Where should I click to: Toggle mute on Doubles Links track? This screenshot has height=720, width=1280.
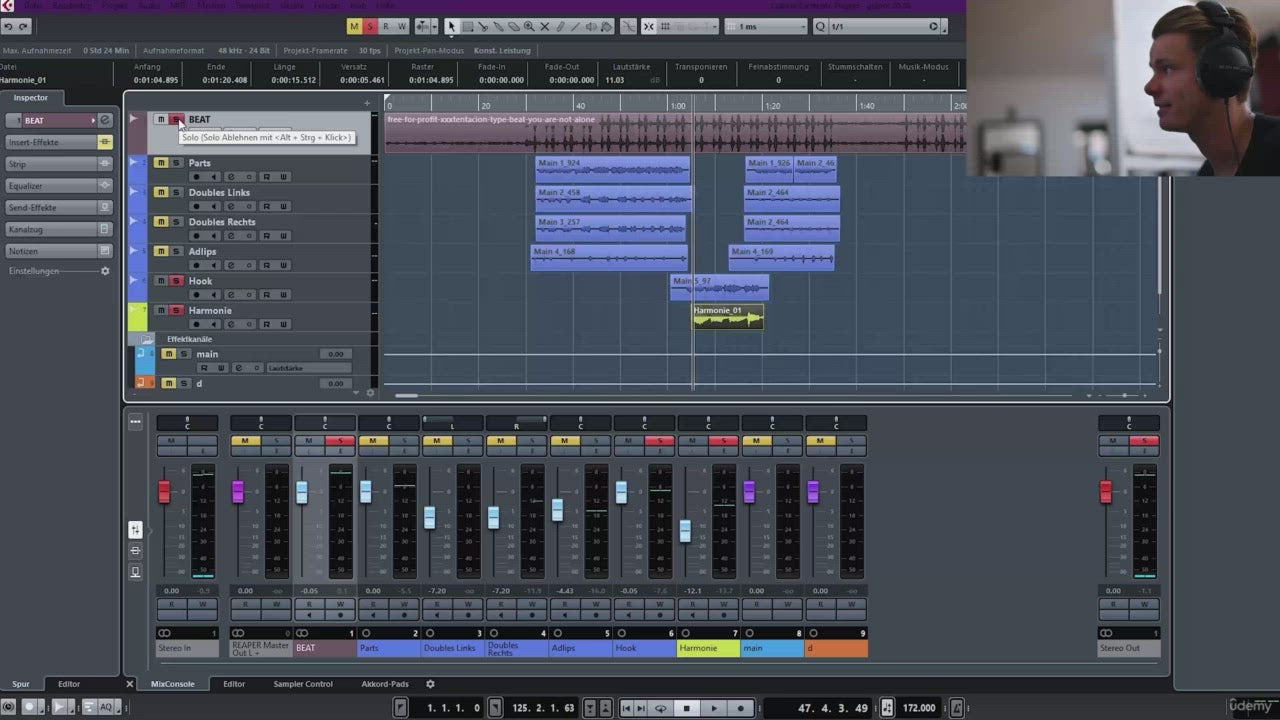160,193
